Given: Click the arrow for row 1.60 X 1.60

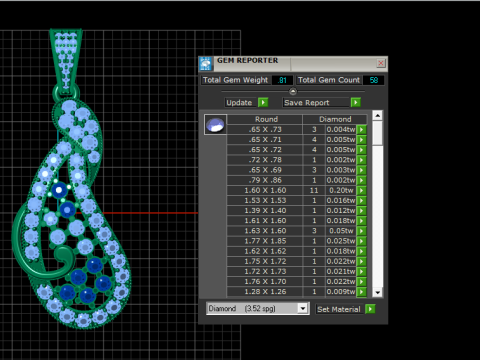Looking at the screenshot, I should (x=361, y=190).
